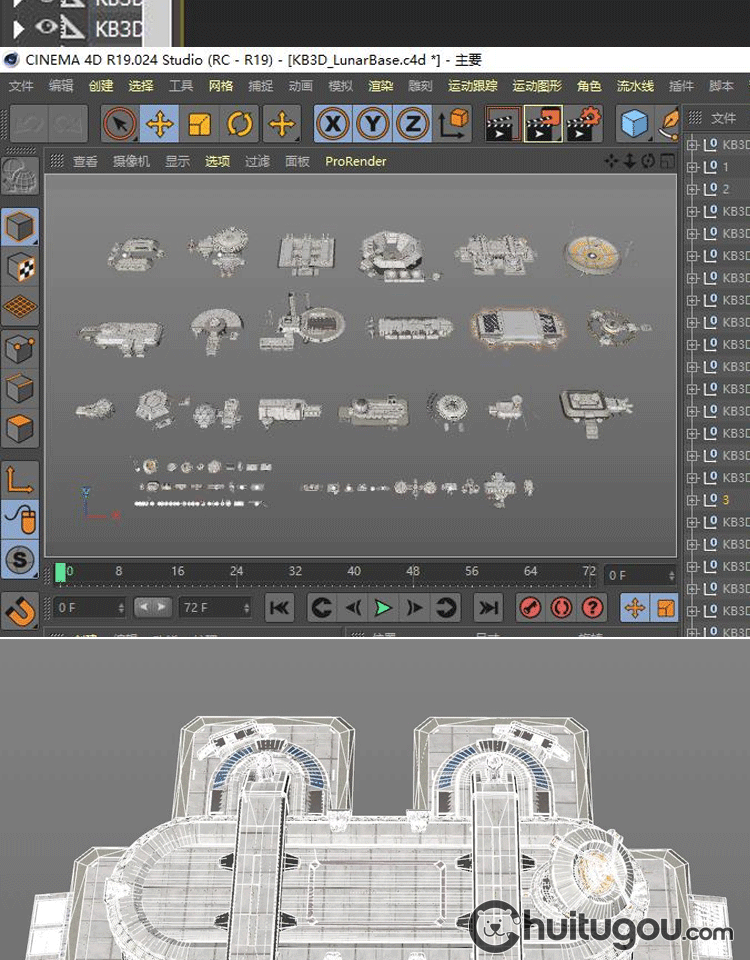Step the current frame field spinner
Image resolution: width=750 pixels, height=960 pixels.
click(671, 576)
